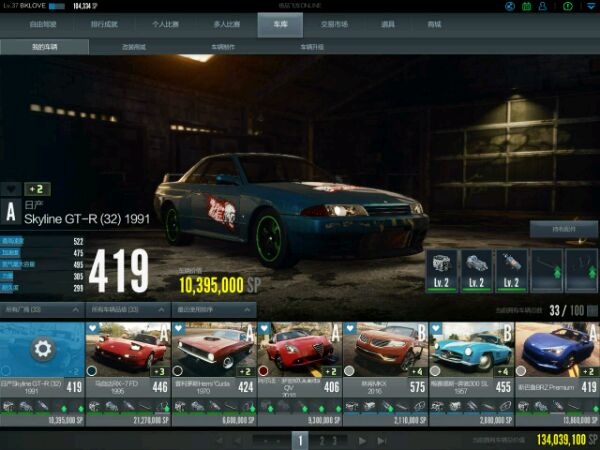Select the second garage sub-tab
The width and height of the screenshot is (600, 450).
[134, 47]
